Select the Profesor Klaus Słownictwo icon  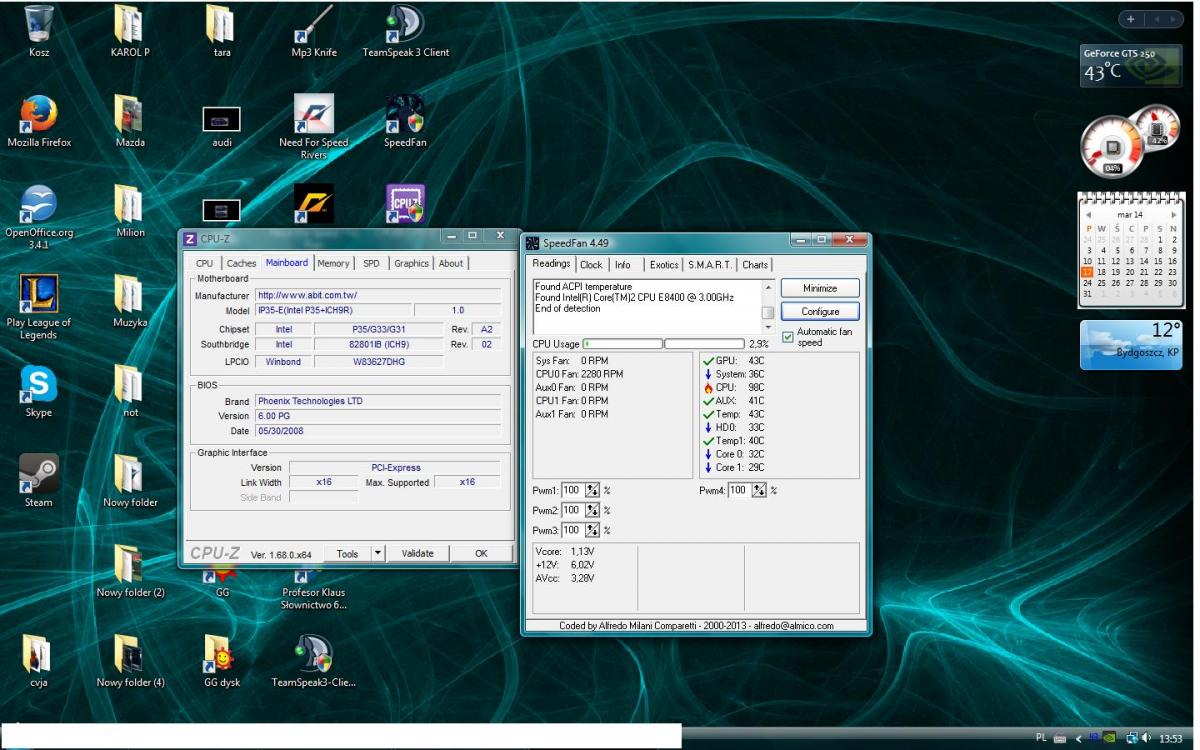pyautogui.click(x=314, y=592)
